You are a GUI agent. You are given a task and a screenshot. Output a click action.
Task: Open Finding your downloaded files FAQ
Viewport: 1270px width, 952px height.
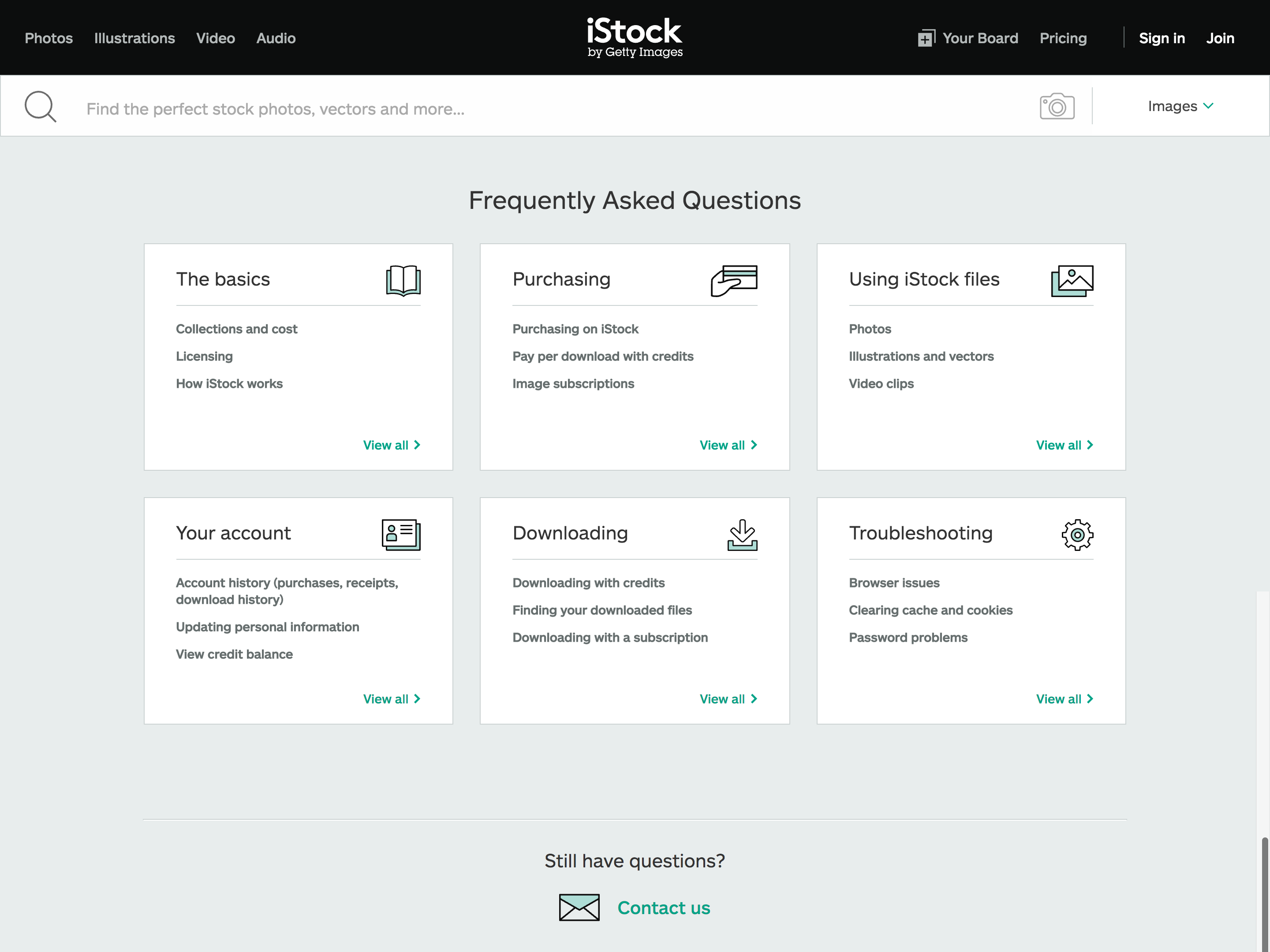(602, 610)
